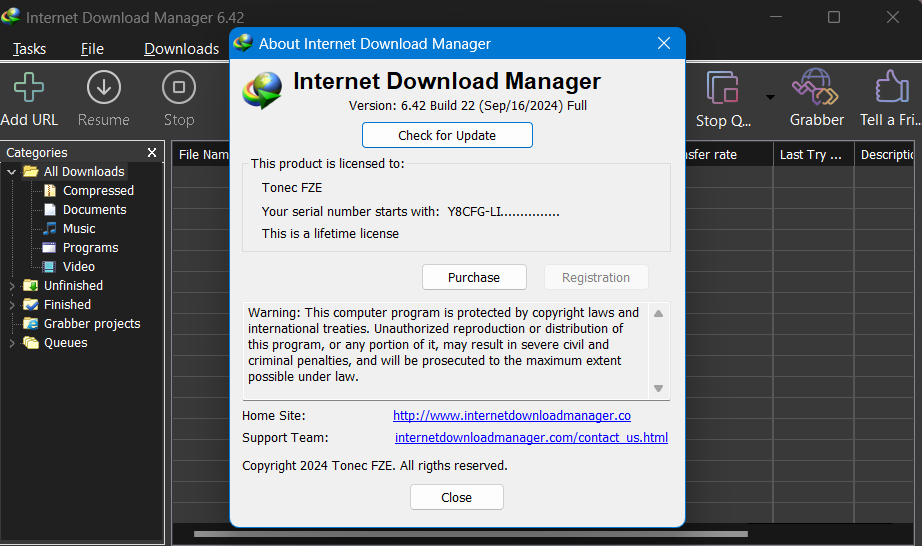Select the Finished folder

click(68, 304)
